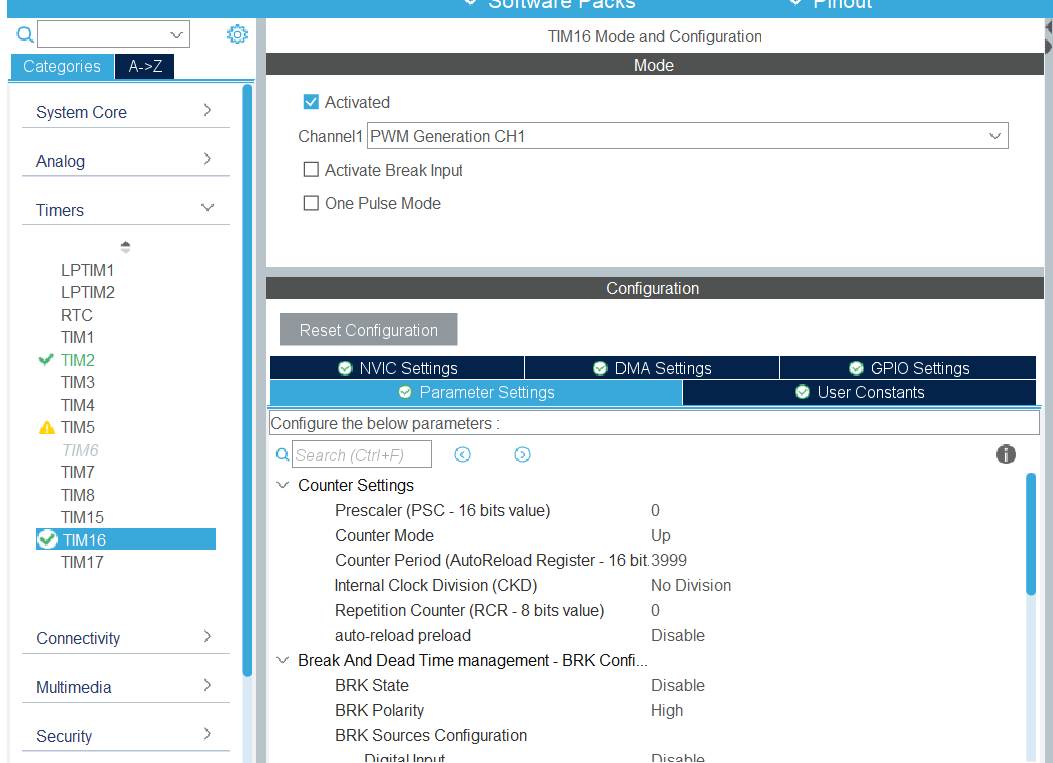Click the sort arrows icon under Timers
Screen dimensions: 1053x763
tap(125, 247)
